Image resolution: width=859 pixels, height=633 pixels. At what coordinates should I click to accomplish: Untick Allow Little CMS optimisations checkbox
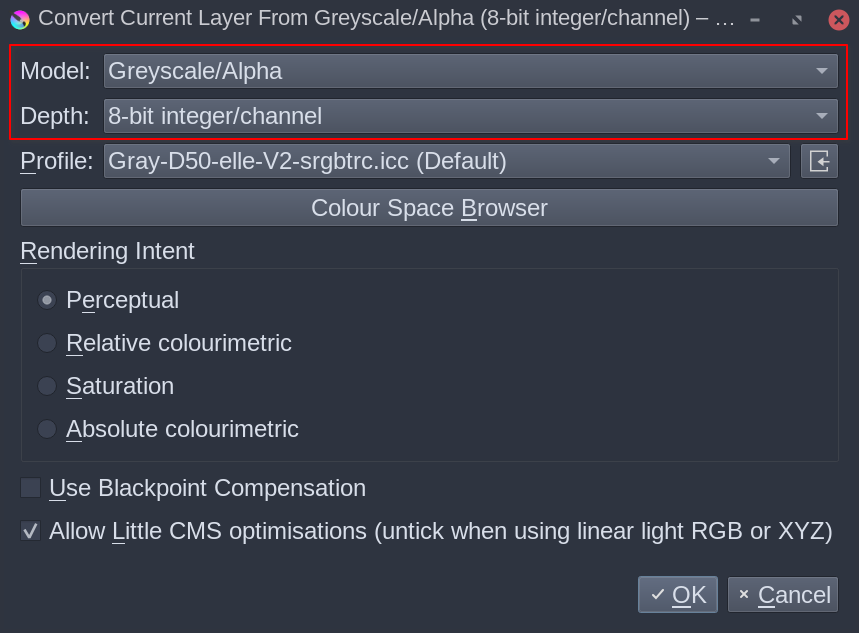31,531
